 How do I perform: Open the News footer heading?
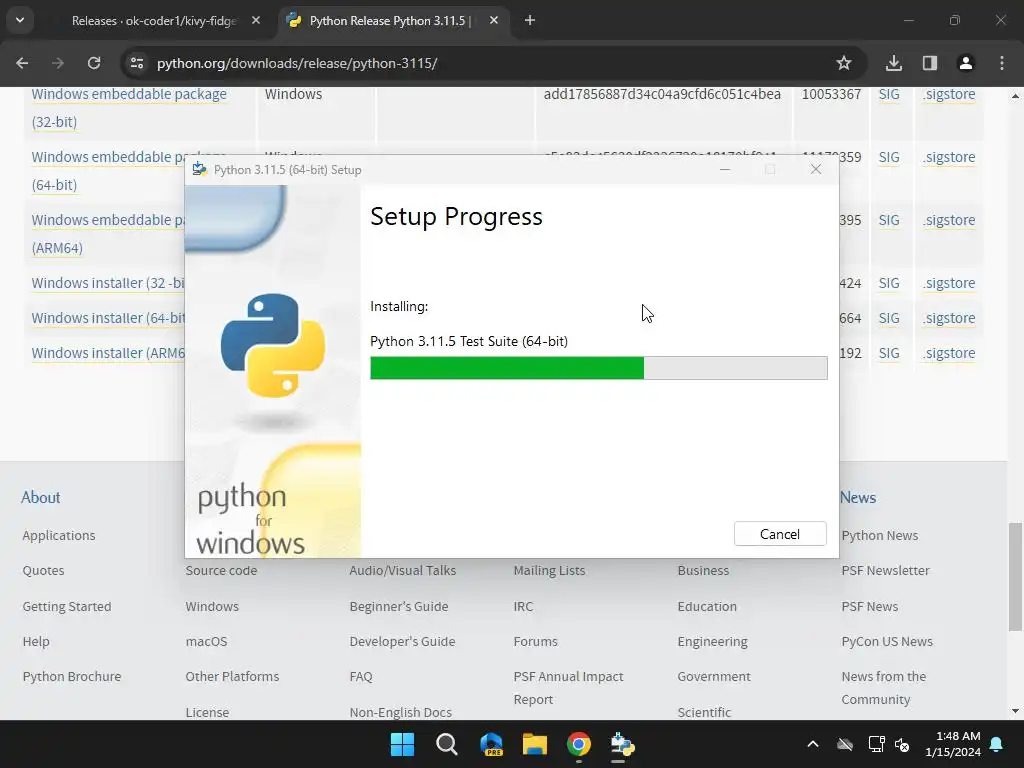click(857, 498)
